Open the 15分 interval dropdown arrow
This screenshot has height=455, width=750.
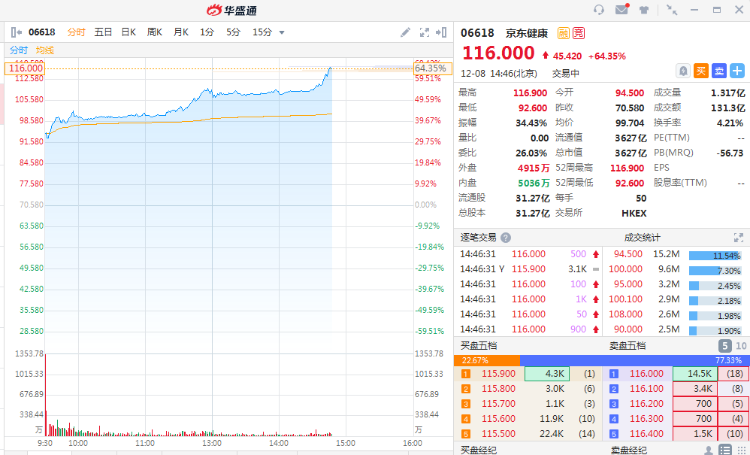click(x=281, y=32)
